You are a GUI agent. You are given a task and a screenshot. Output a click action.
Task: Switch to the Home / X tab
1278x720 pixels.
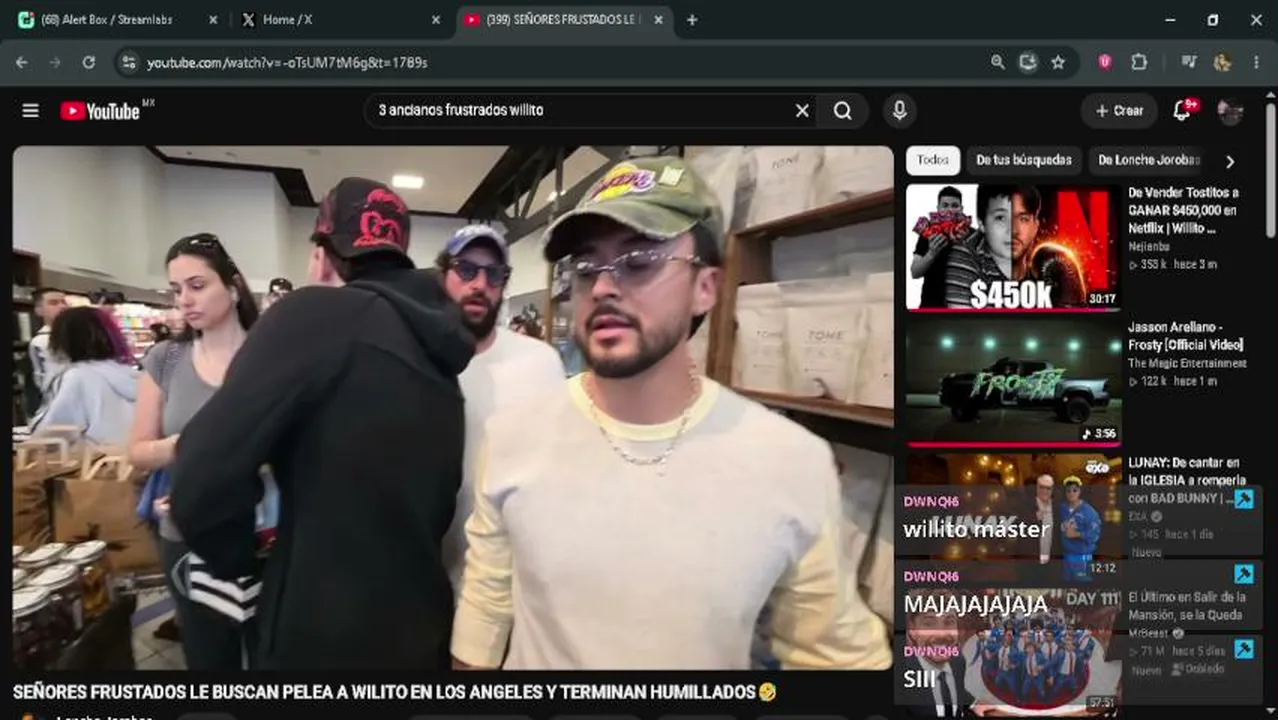coord(340,20)
